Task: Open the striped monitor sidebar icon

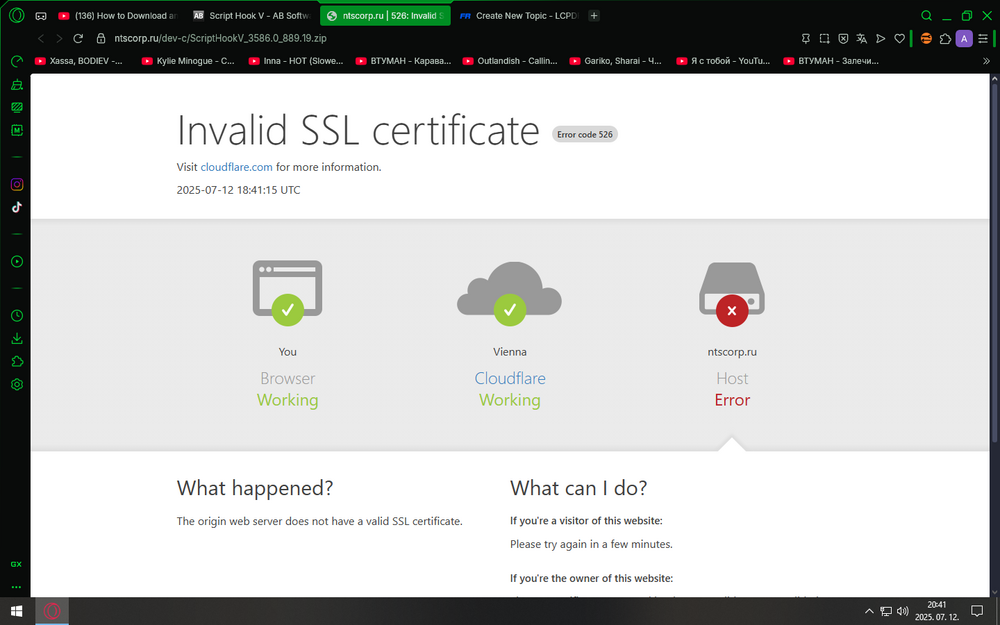Action: 17,107
